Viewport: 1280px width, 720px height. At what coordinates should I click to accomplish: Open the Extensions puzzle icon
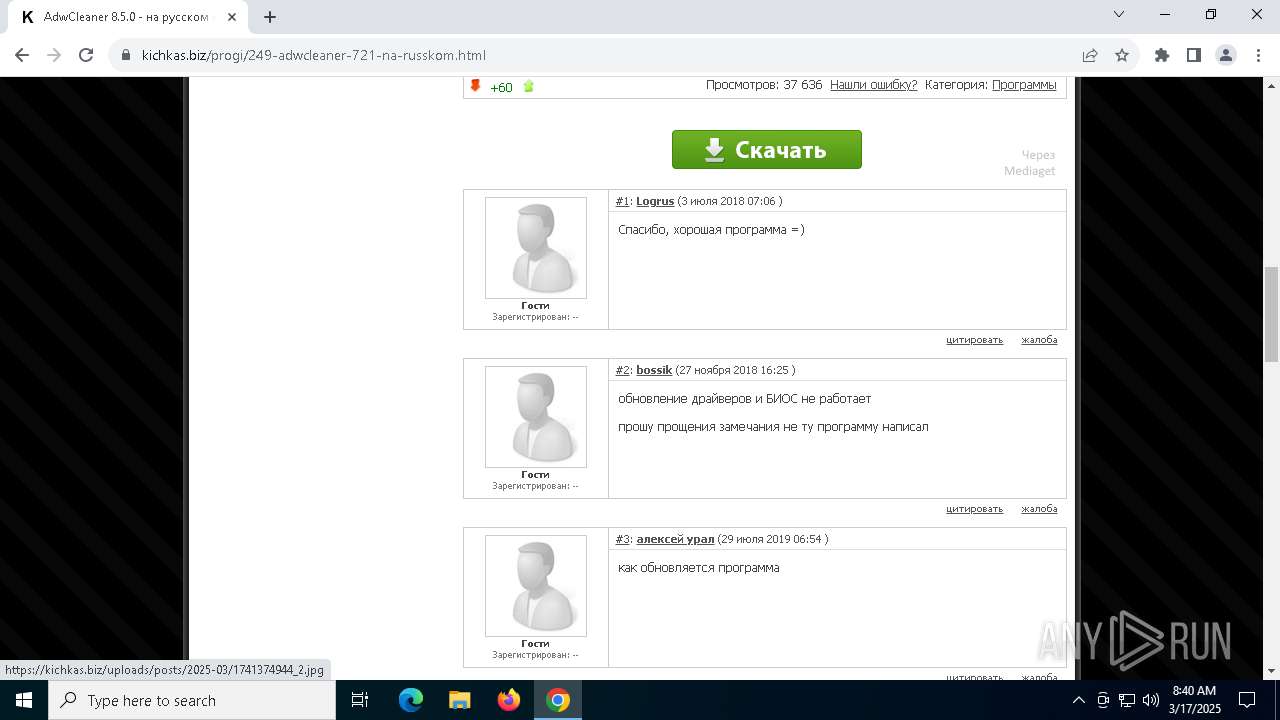1162,55
